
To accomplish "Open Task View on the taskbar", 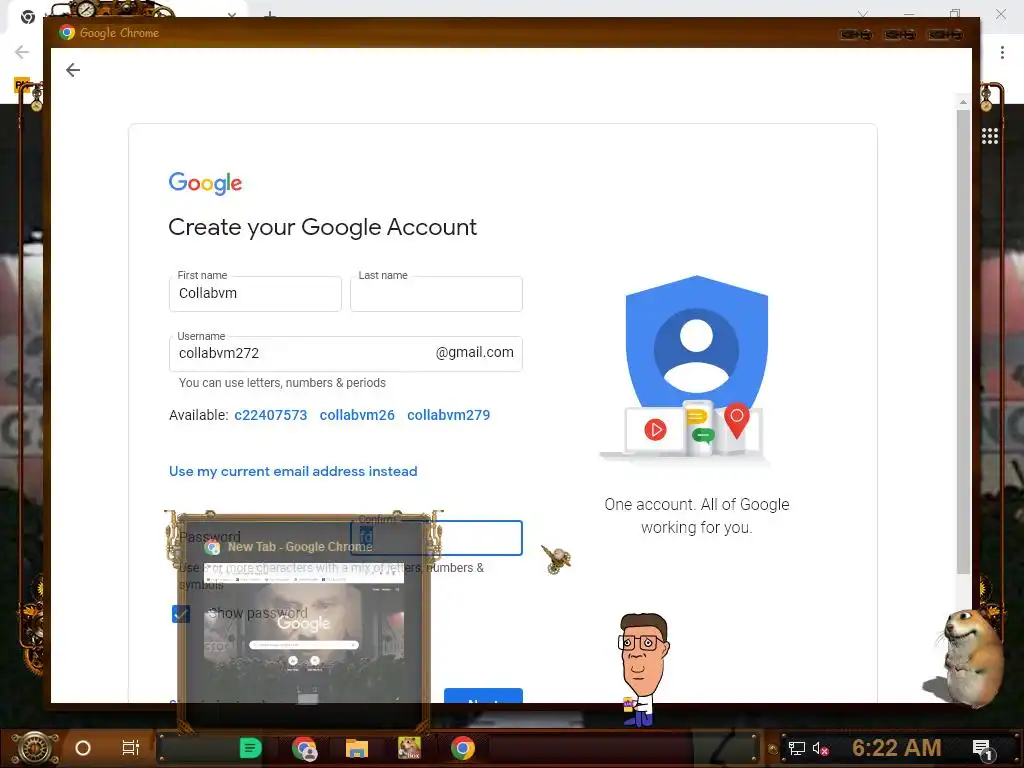I will pyautogui.click(x=131, y=748).
